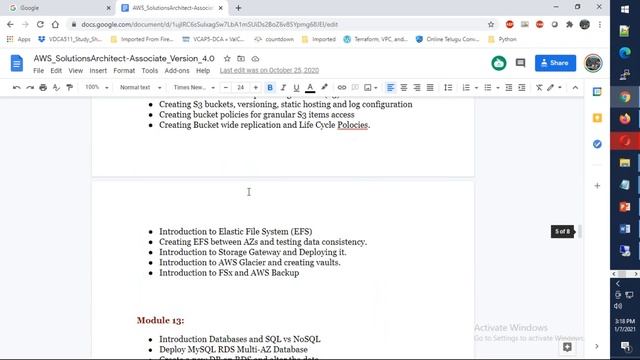Increase font size with plus button
This screenshot has width=640, height=360.
click(x=256, y=87)
